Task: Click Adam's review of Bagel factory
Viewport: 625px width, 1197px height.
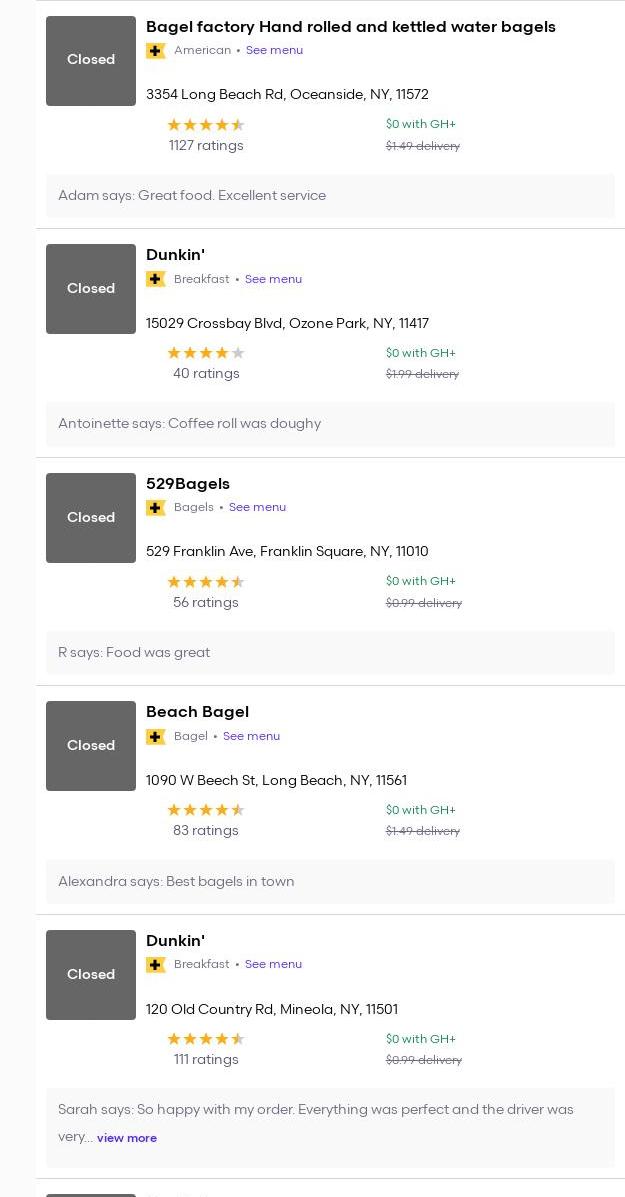Action: 192,196
